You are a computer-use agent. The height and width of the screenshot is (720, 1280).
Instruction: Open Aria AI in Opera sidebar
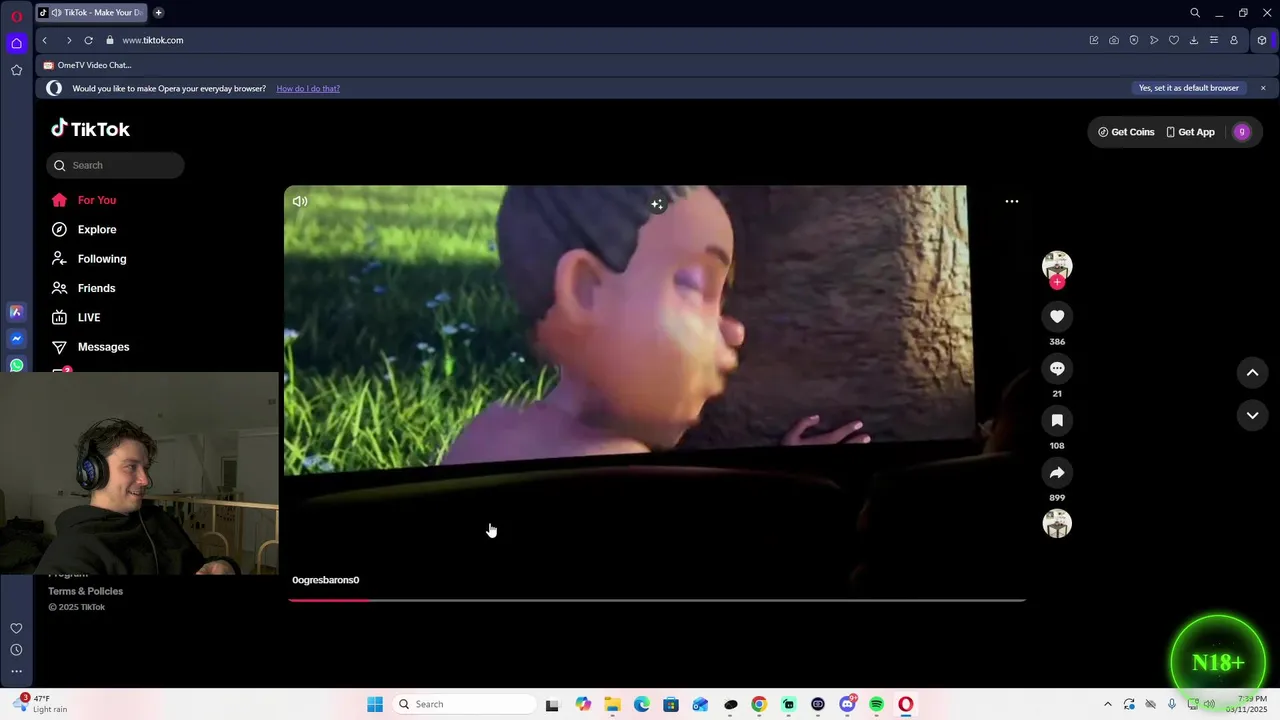[x=16, y=312]
